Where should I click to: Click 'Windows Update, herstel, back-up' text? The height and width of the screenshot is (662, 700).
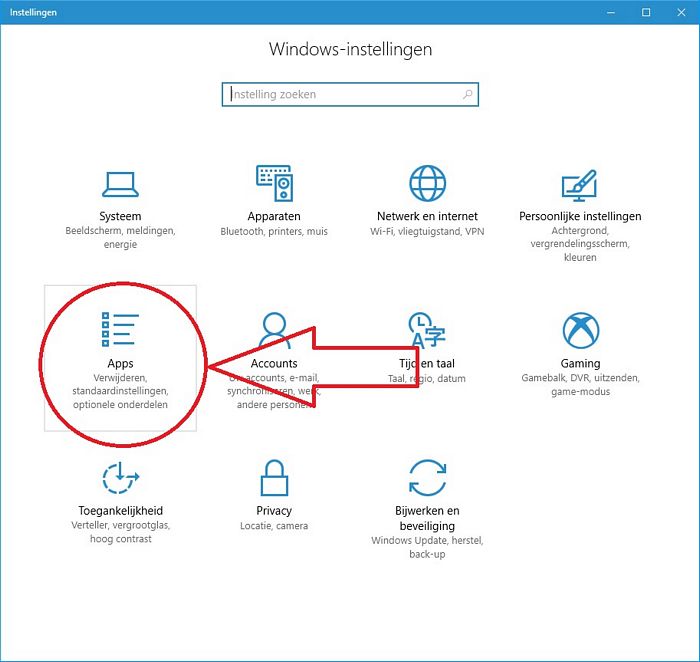pos(427,547)
